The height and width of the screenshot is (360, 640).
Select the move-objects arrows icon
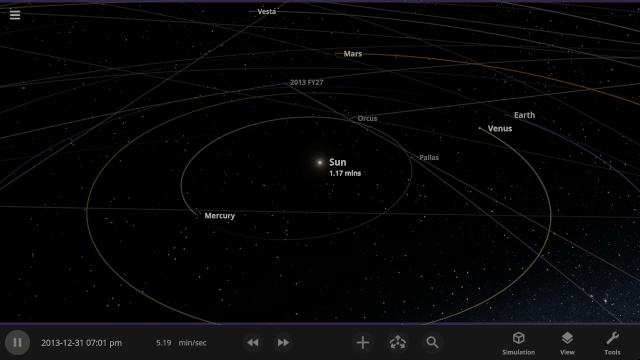398,342
